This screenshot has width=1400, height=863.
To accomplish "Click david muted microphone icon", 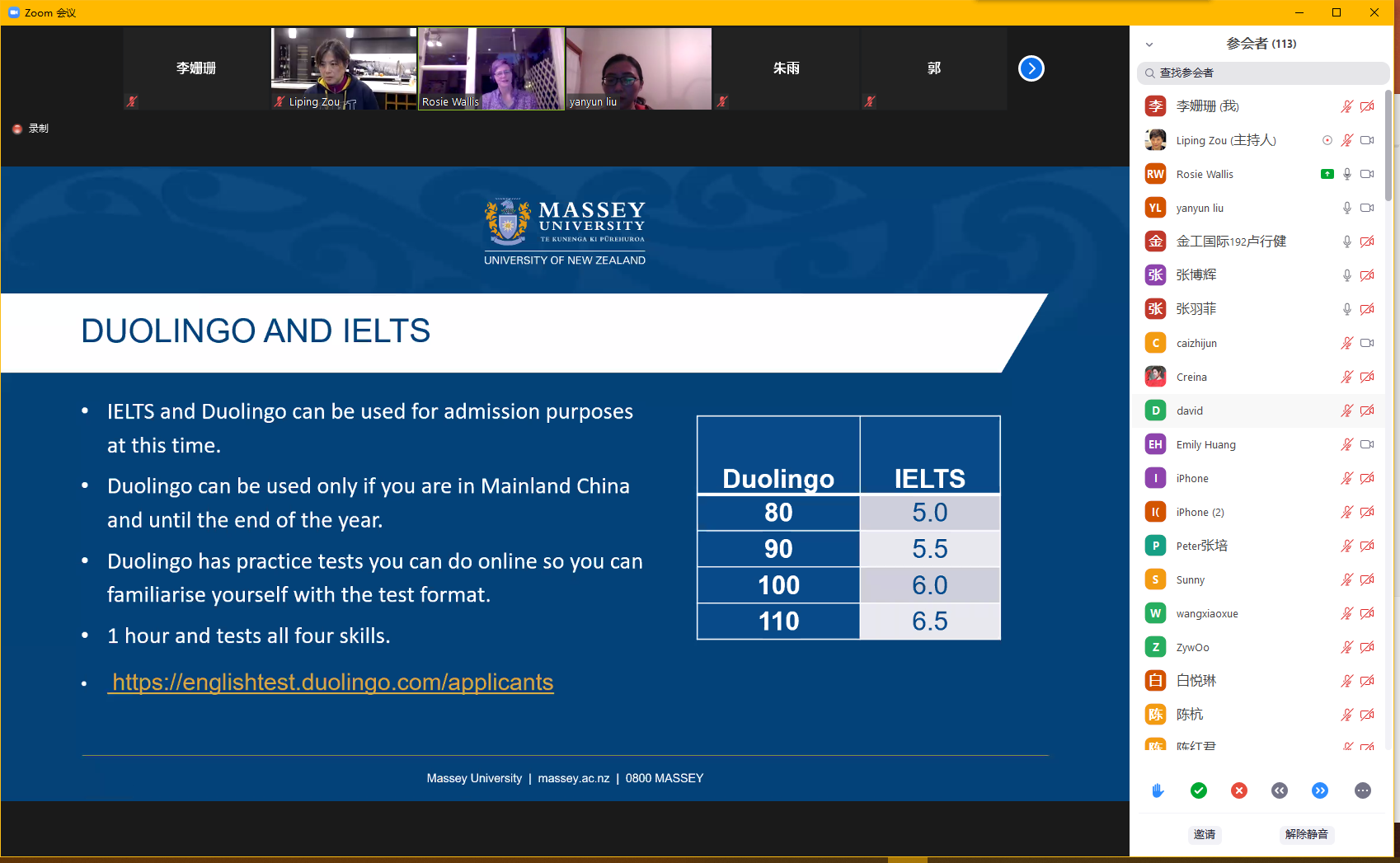I will pos(1346,410).
